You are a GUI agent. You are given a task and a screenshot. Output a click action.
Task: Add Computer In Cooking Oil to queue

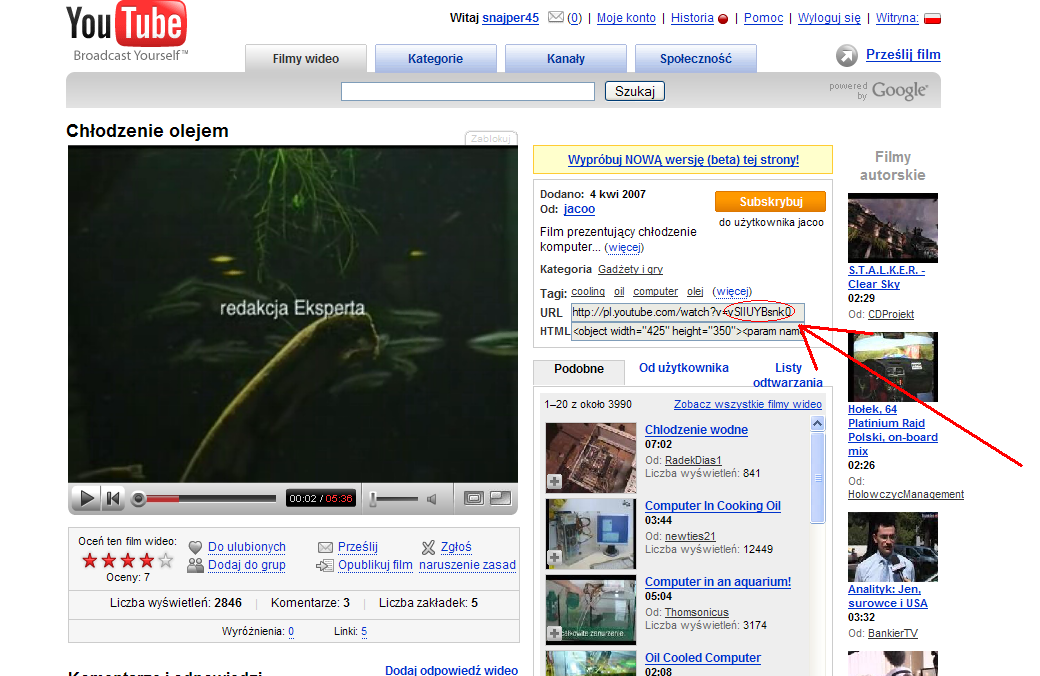tap(554, 558)
